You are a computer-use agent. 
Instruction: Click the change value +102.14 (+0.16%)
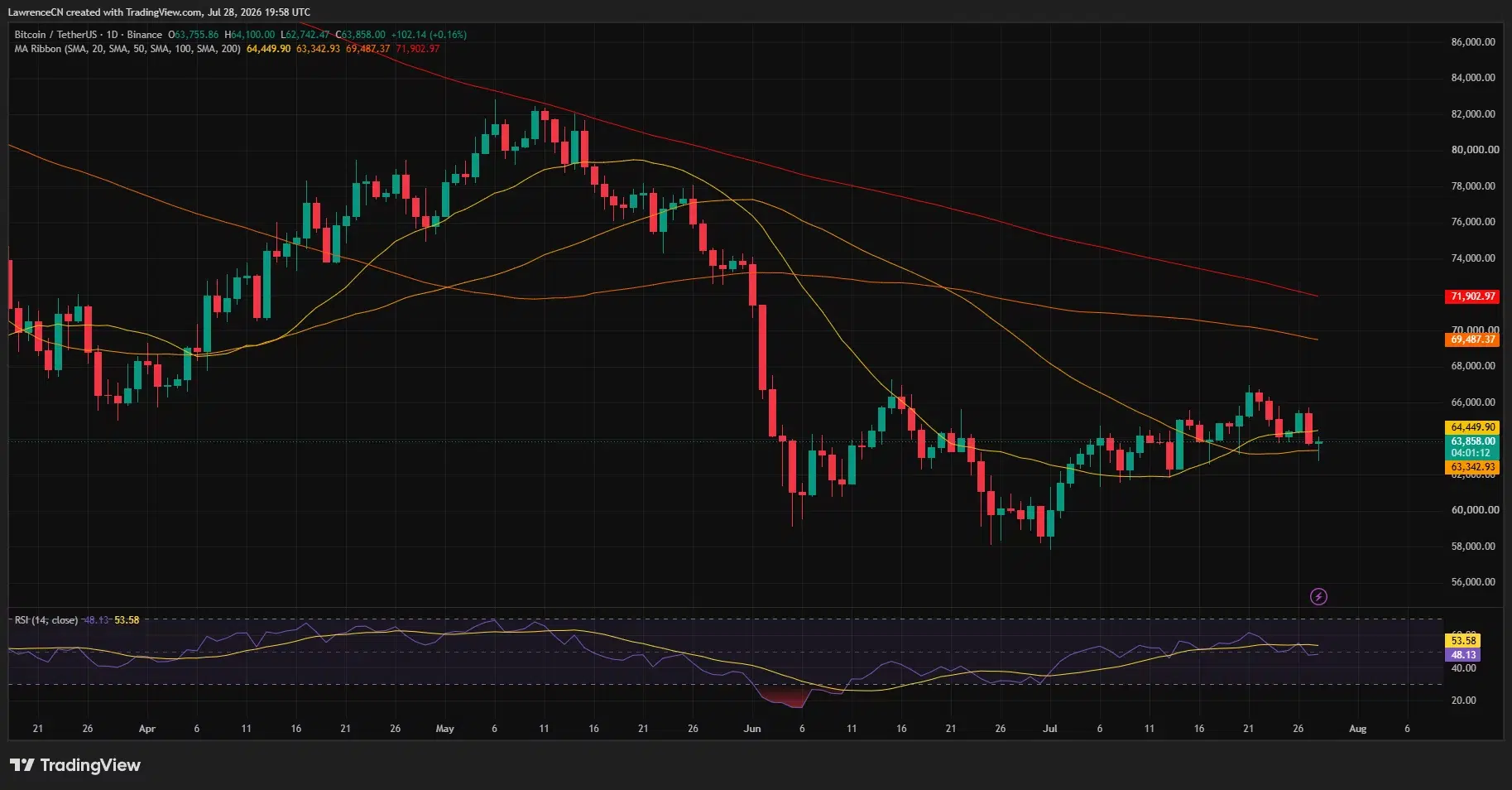429,35
